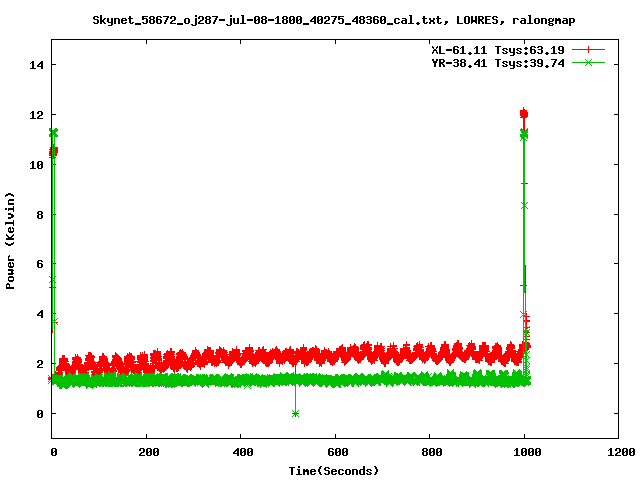Screen dimensions: 640x480
Task: Click the y-axis tick label 4
Action: click(40, 314)
